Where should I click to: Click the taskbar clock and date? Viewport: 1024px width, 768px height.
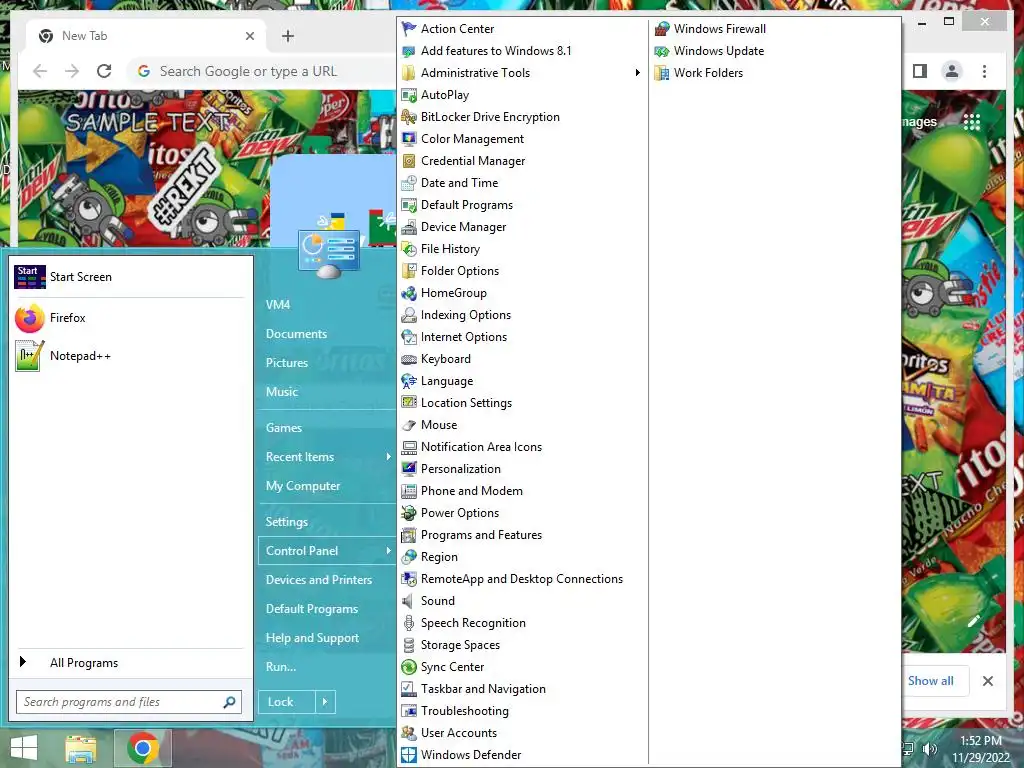point(981,749)
